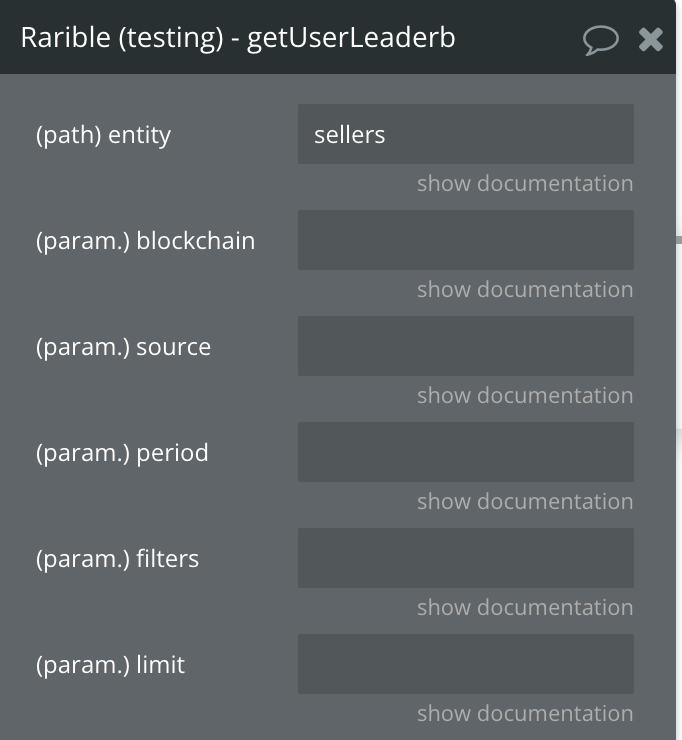682x740 pixels.
Task: Show documentation under the blockchain field
Action: point(525,289)
